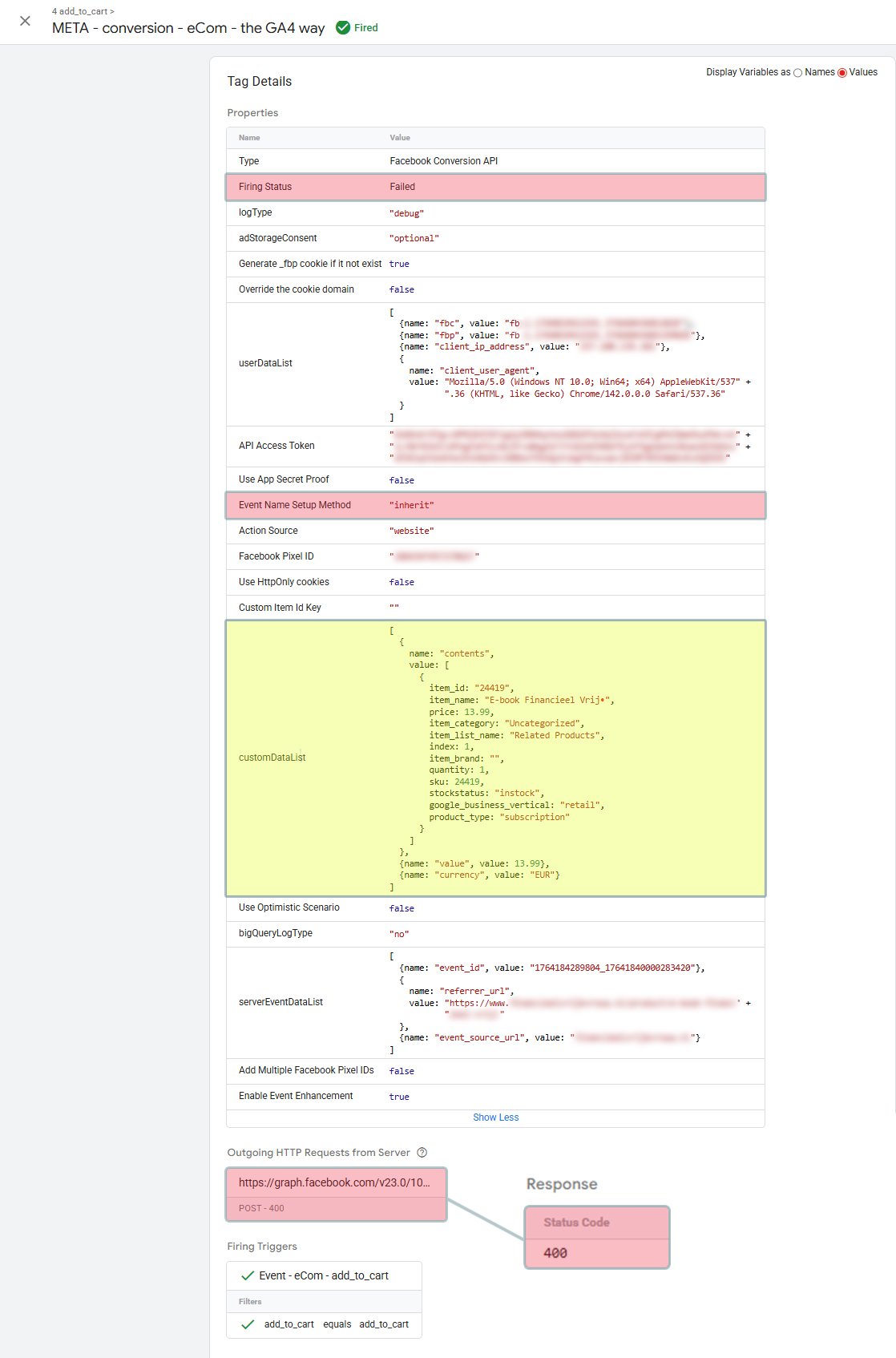Click the Facebook Pixel ID row
Image resolution: width=896 pixels, height=1358 pixels.
[495, 556]
